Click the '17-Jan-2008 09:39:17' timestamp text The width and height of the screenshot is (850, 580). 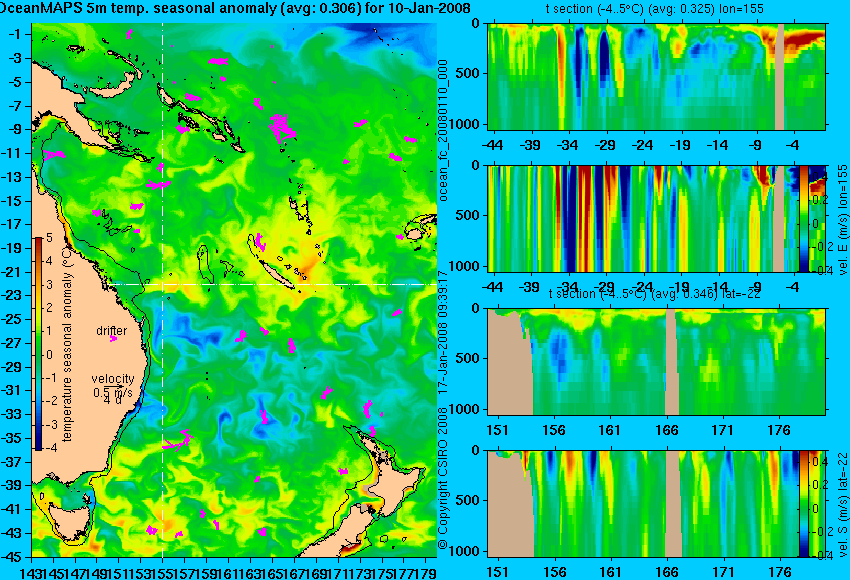(443, 332)
